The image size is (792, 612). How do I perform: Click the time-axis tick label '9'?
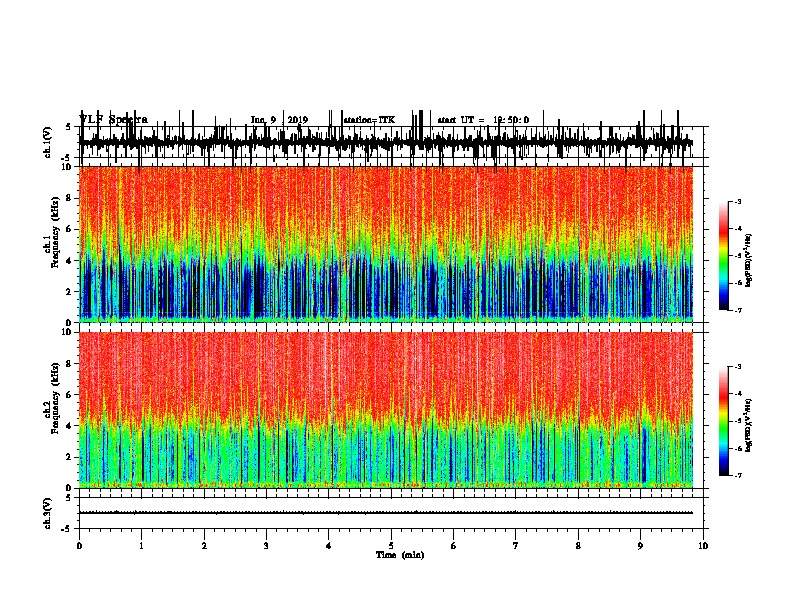[x=640, y=546]
